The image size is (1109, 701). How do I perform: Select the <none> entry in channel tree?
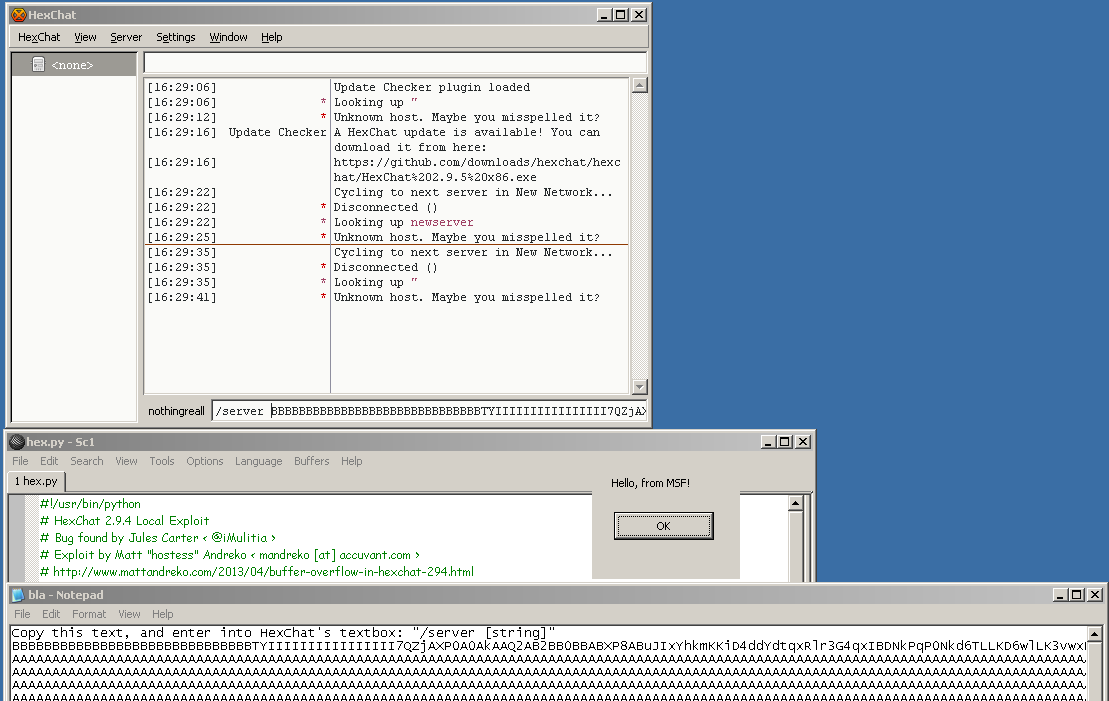coord(72,65)
